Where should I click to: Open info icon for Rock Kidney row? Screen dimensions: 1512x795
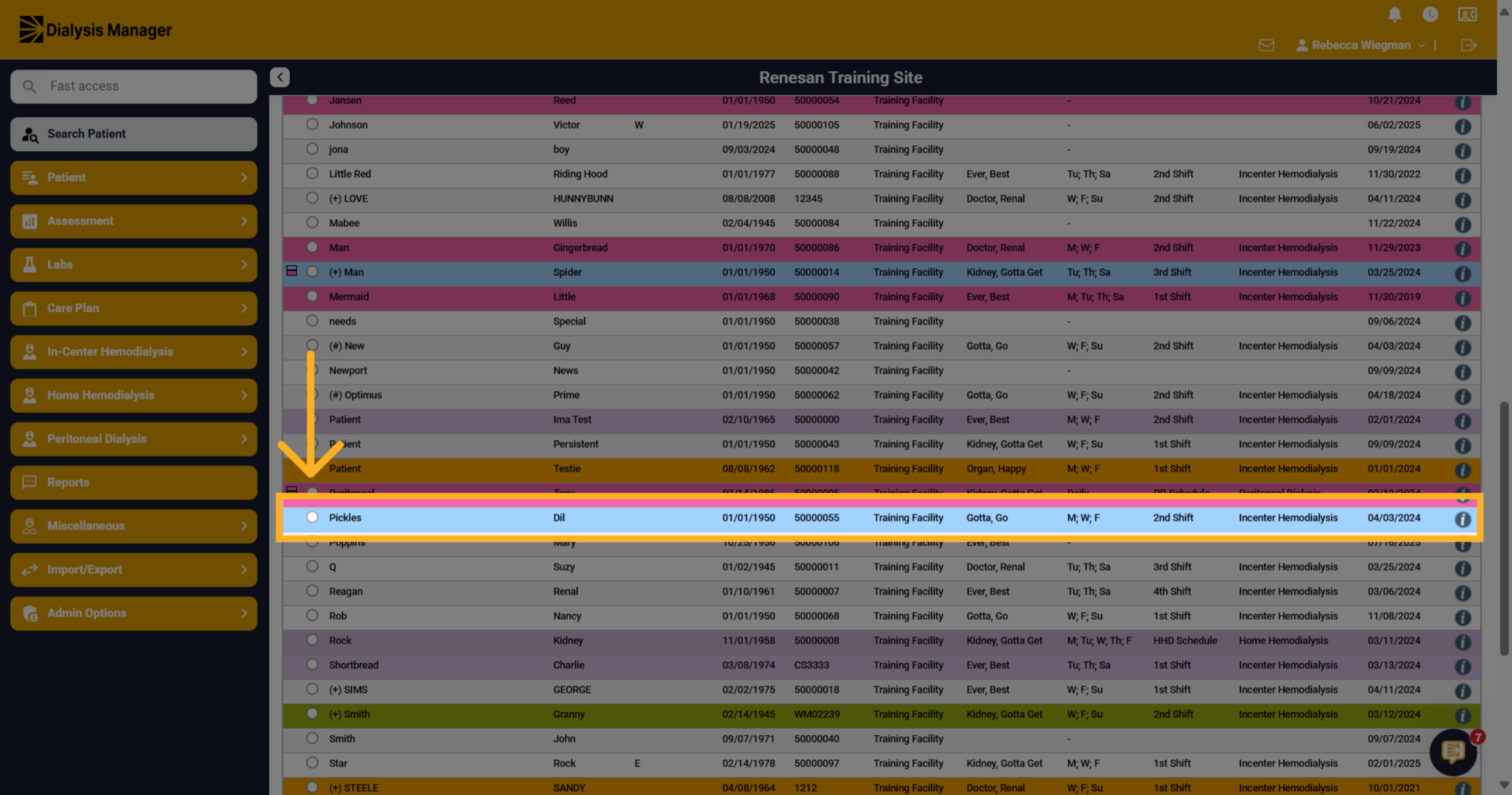click(1463, 642)
